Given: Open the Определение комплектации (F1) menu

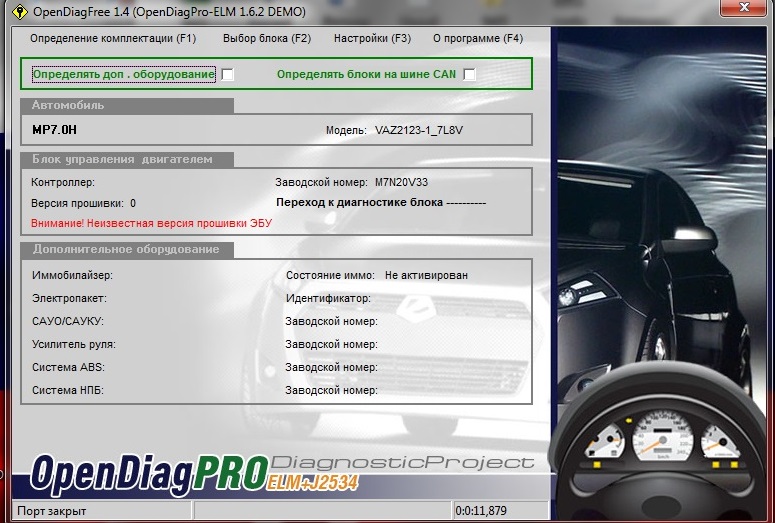Looking at the screenshot, I should click(x=113, y=39).
